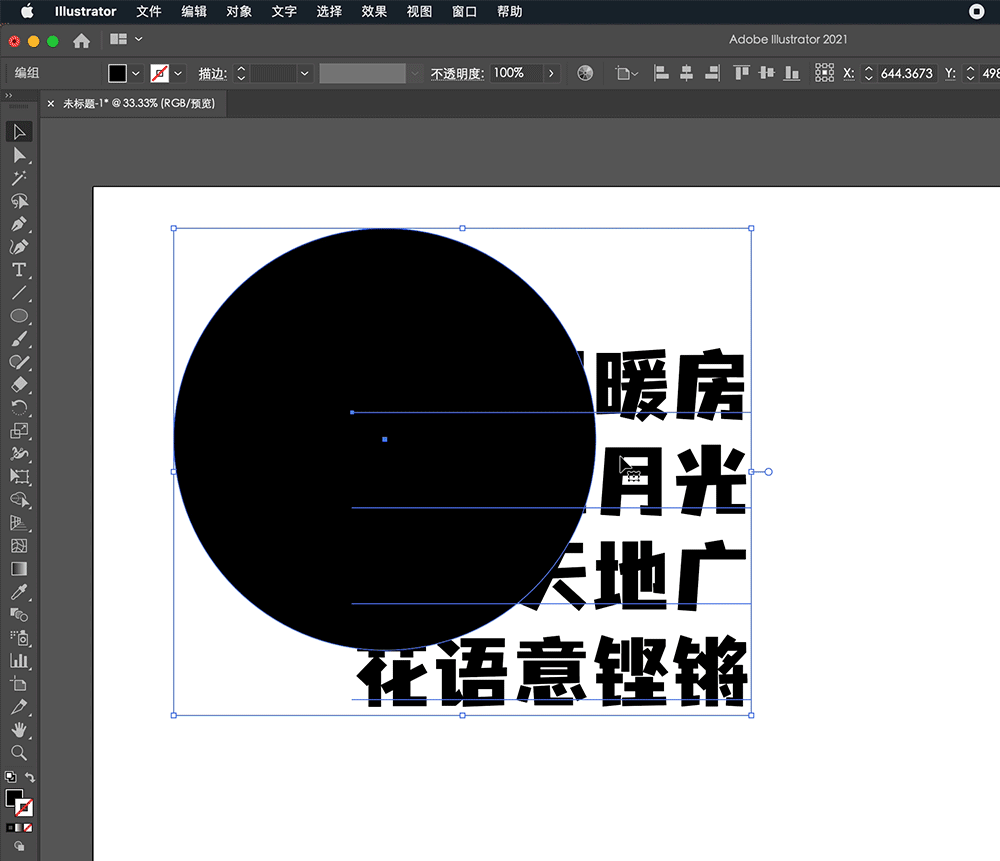Expand the toolbar double-arrow
The height and width of the screenshot is (861, 1000).
tap(9, 96)
